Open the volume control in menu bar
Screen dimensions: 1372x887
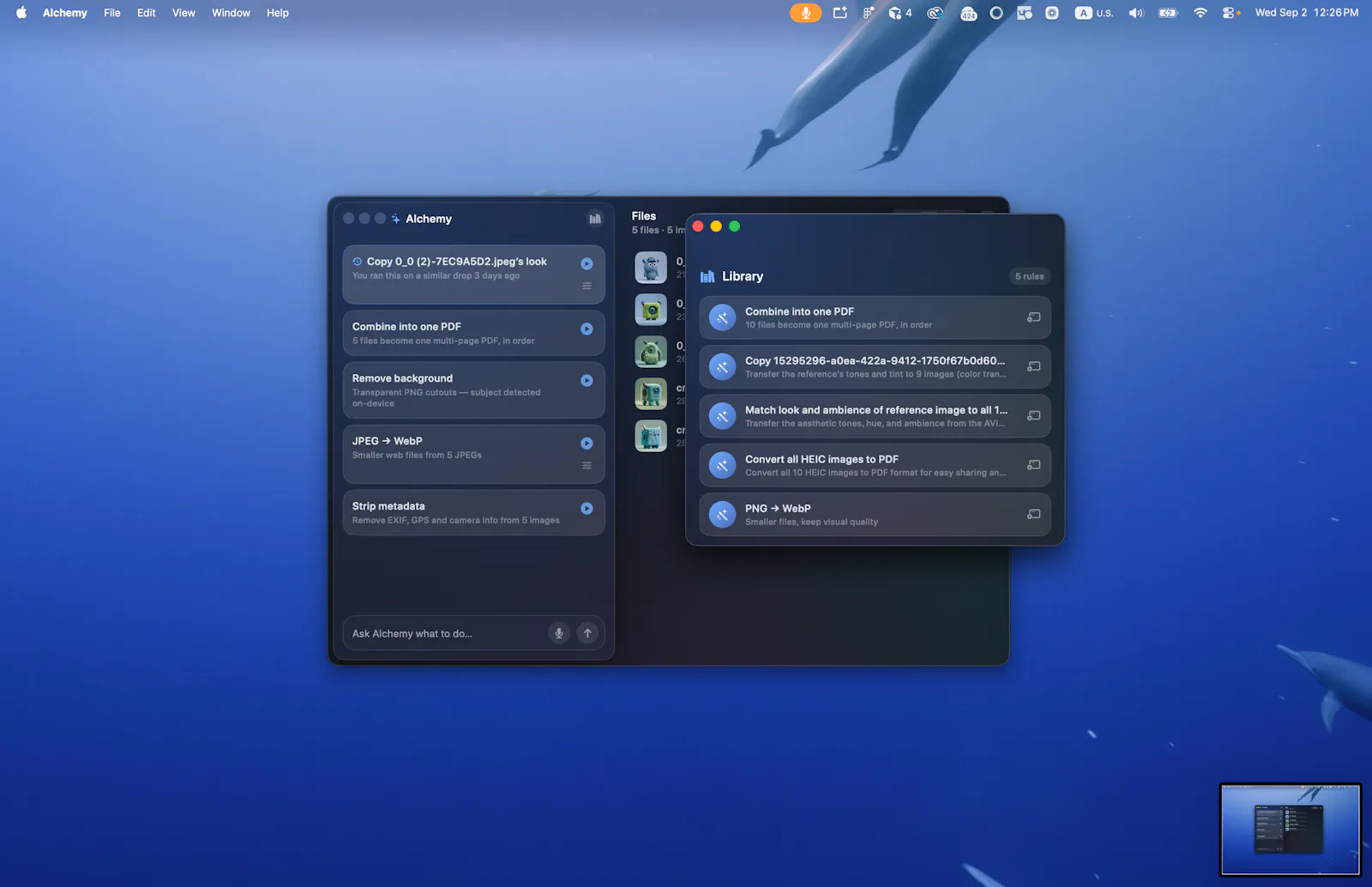[x=1136, y=13]
